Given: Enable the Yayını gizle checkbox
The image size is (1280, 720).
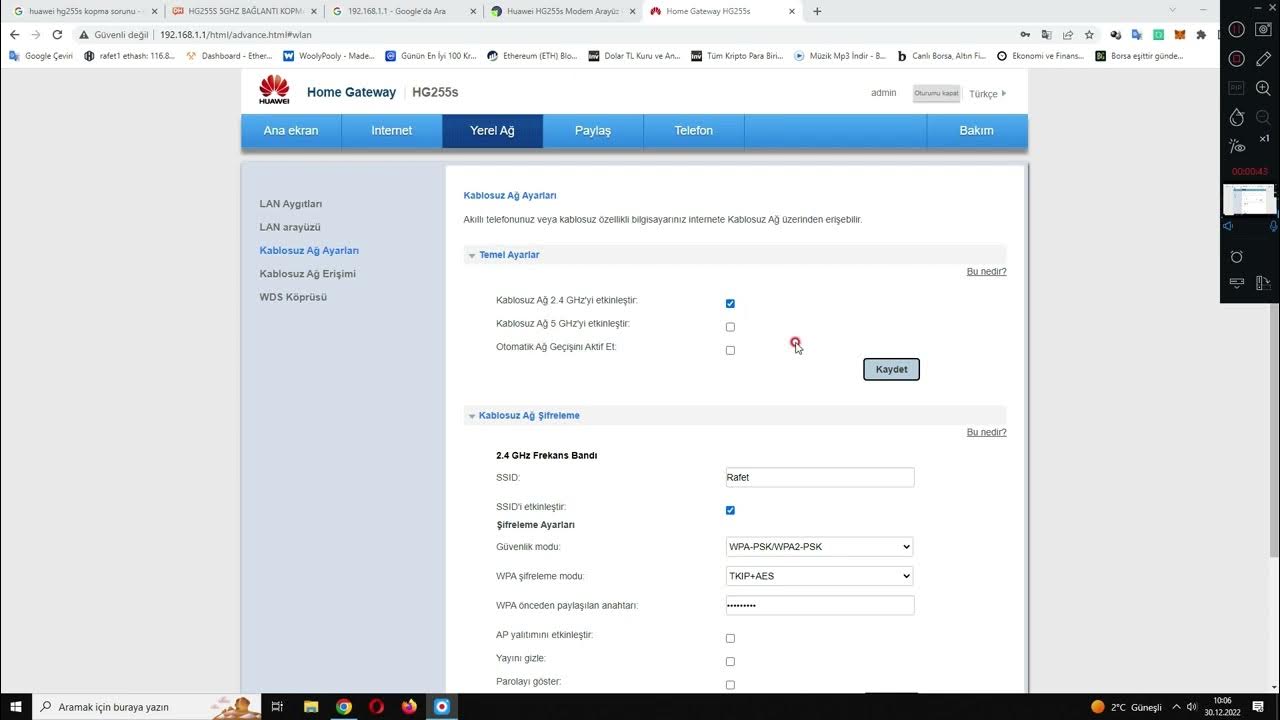Looking at the screenshot, I should point(730,661).
